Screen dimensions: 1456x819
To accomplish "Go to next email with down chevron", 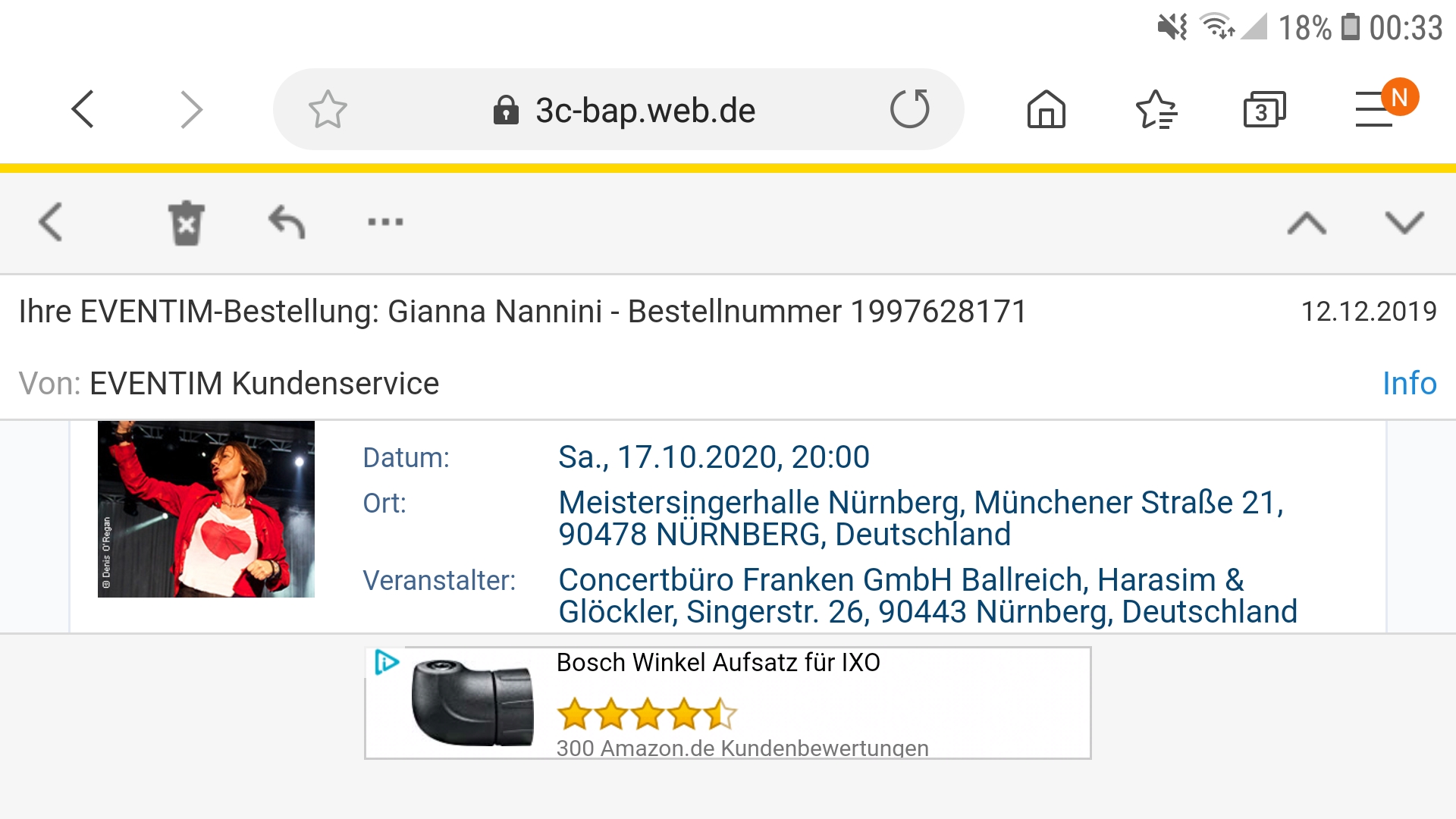I will click(x=1404, y=223).
